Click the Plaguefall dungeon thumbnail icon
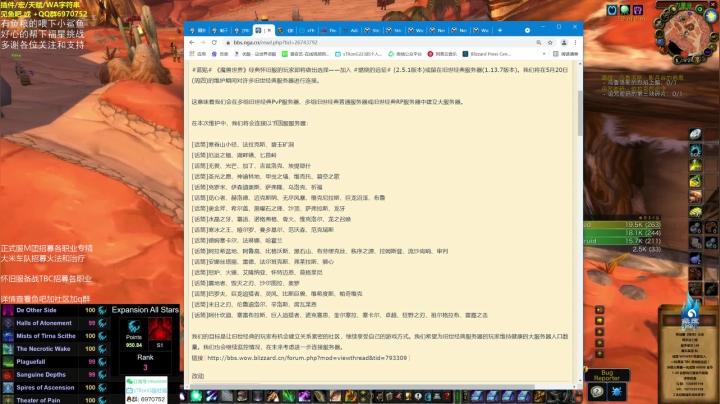720x404 pixels. pyautogui.click(x=8, y=362)
